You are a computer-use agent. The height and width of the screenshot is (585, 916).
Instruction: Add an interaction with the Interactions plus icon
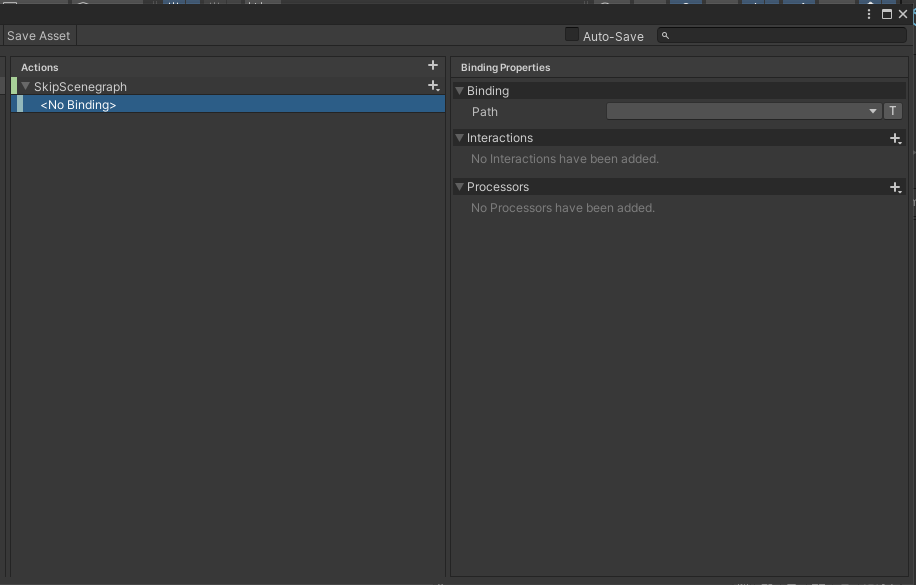pos(895,139)
